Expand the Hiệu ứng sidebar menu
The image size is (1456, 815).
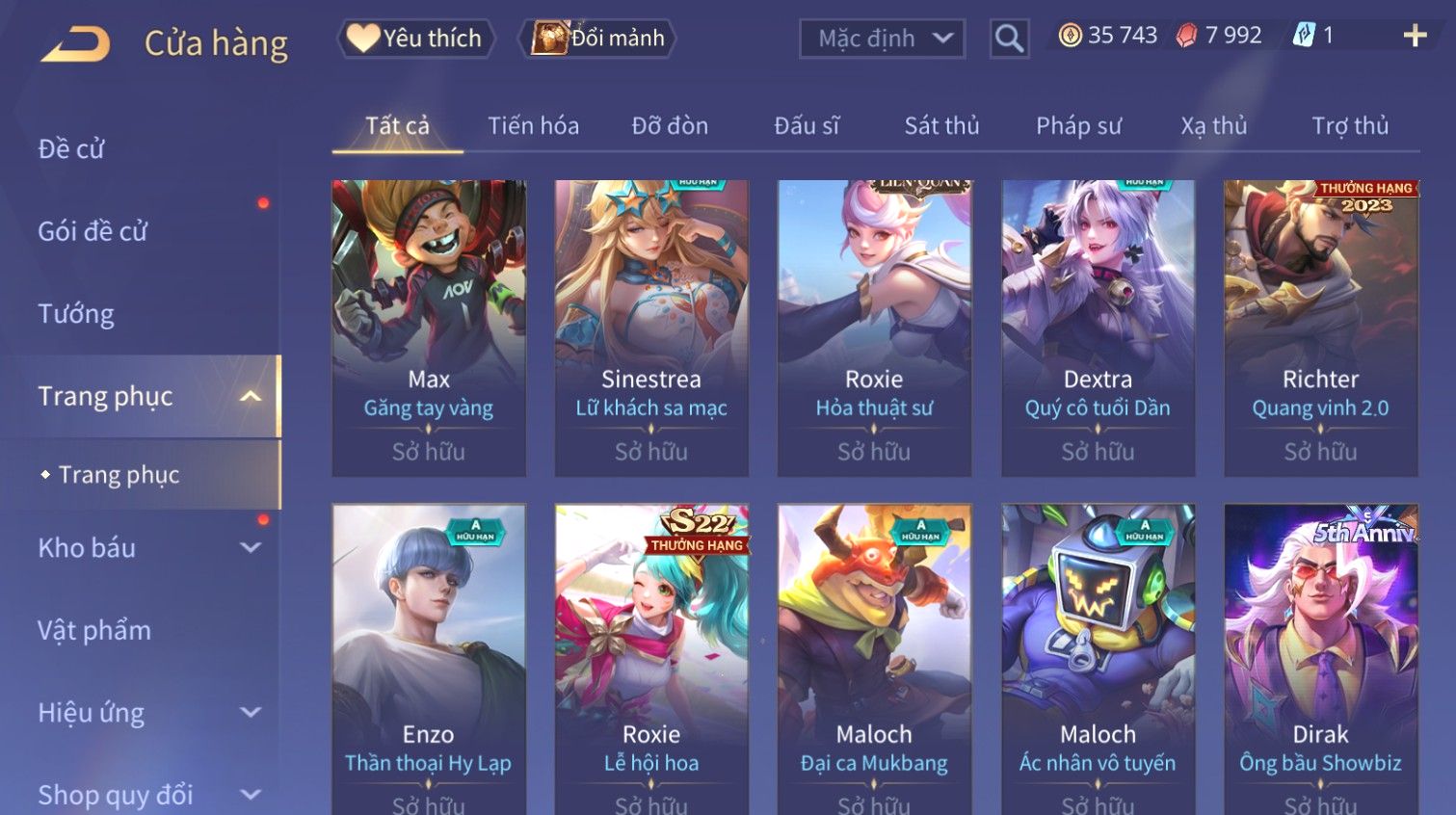pyautogui.click(x=251, y=712)
